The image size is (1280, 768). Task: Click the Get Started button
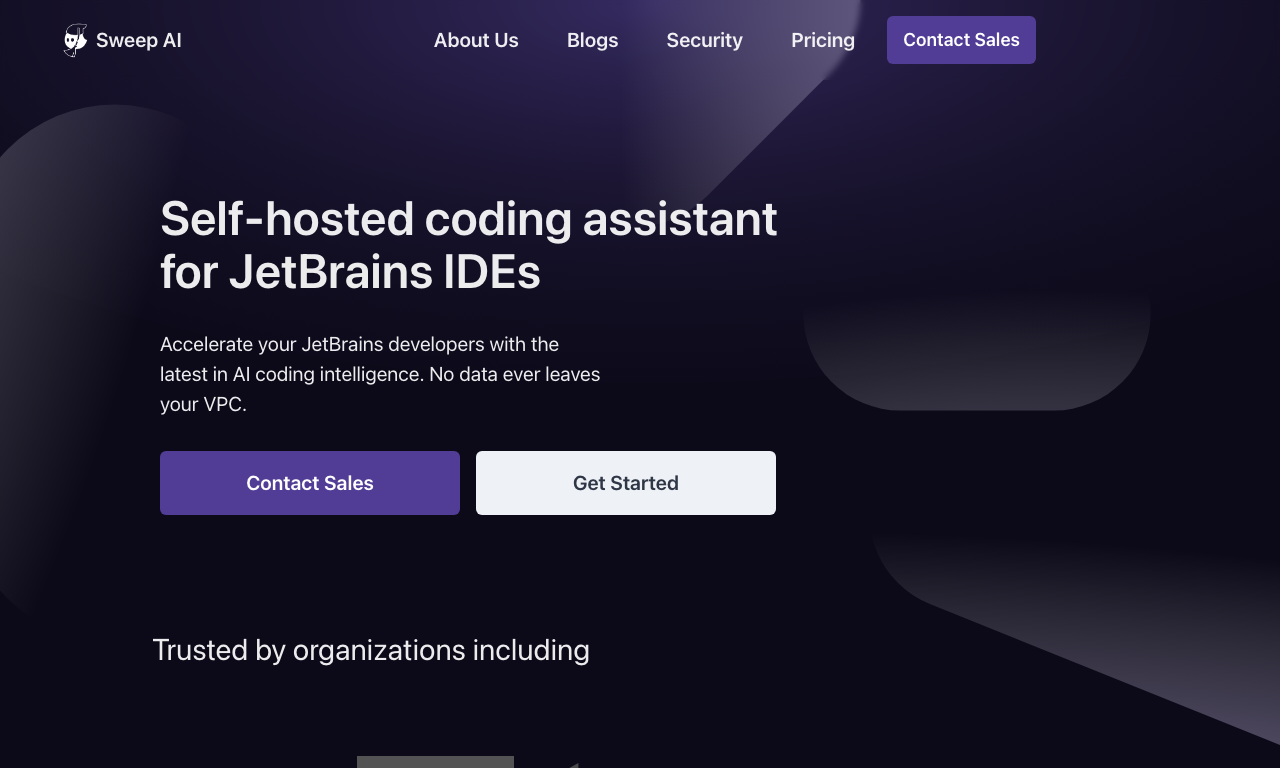[x=626, y=483]
